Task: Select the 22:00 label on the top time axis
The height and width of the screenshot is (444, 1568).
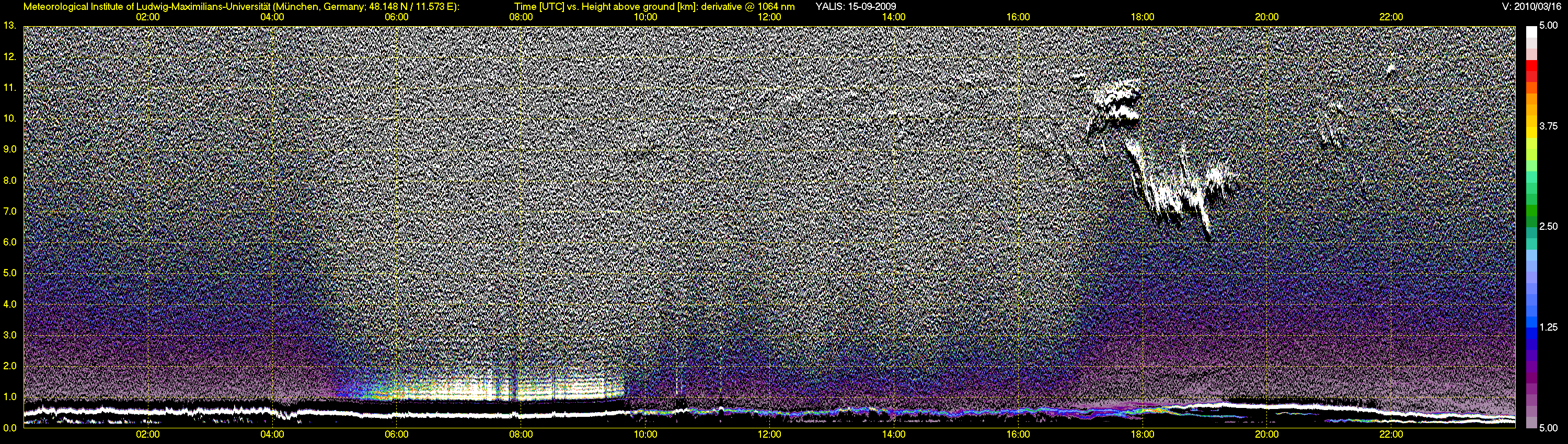Action: click(1391, 17)
